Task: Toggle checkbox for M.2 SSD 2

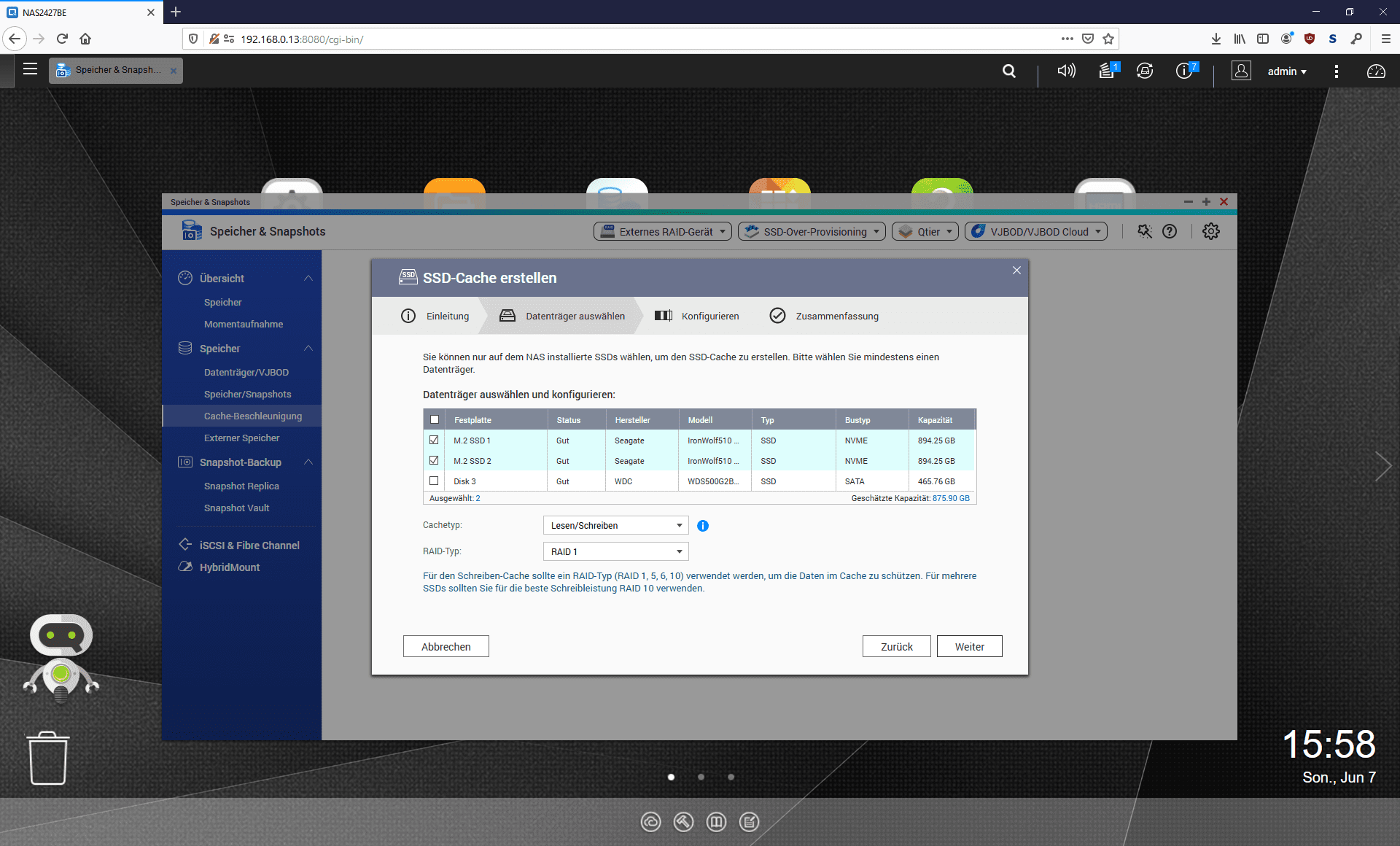Action: [x=433, y=460]
